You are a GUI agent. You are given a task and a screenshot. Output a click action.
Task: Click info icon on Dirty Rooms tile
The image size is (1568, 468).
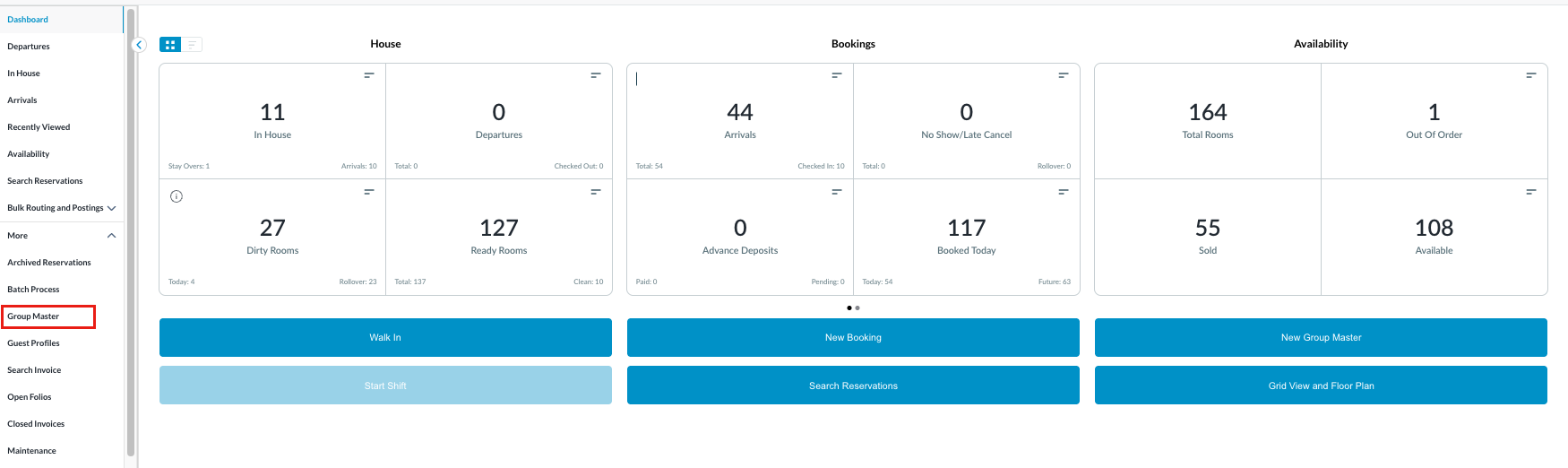(x=177, y=196)
